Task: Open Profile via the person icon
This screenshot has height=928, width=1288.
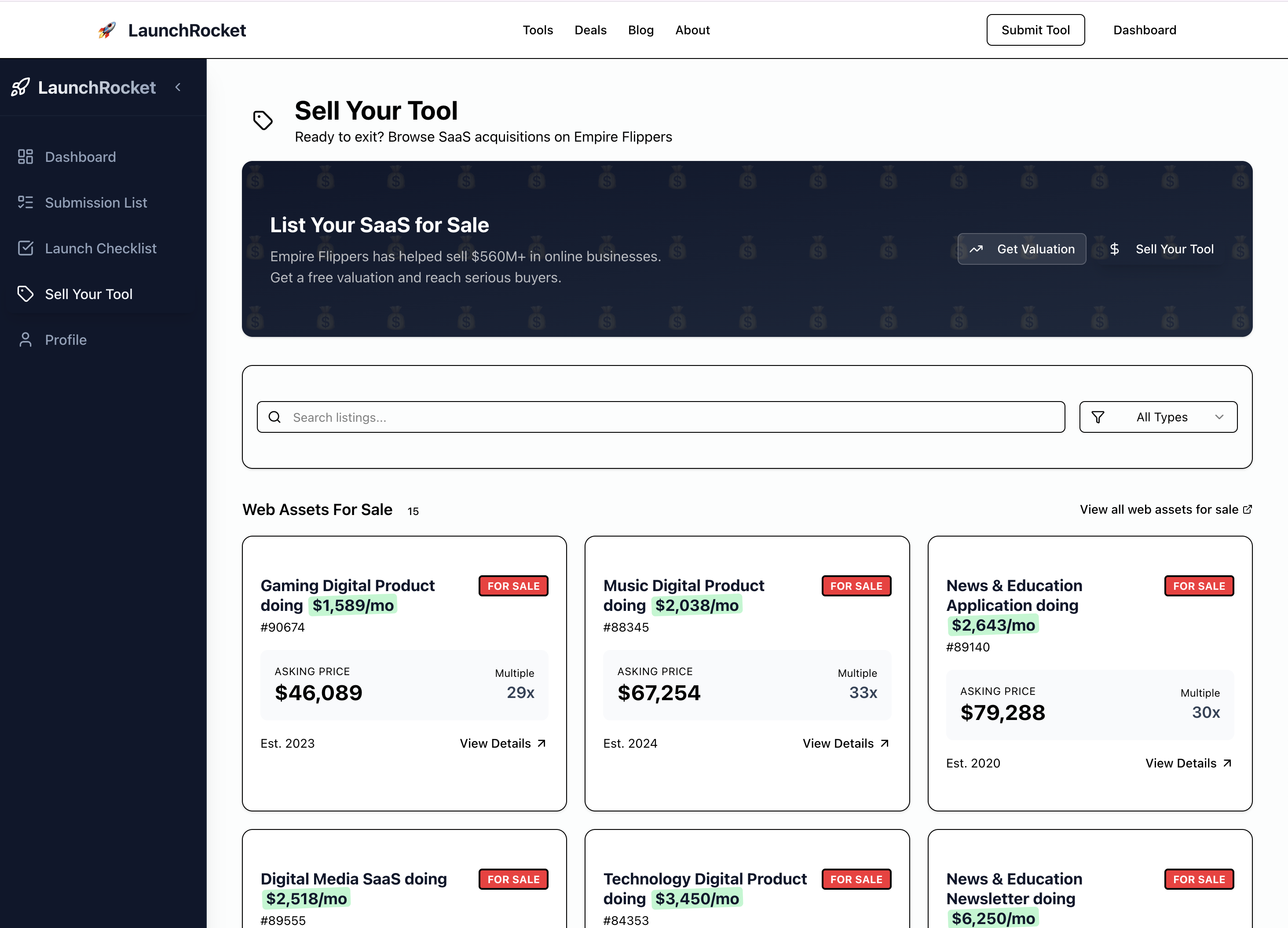Action: coord(25,339)
